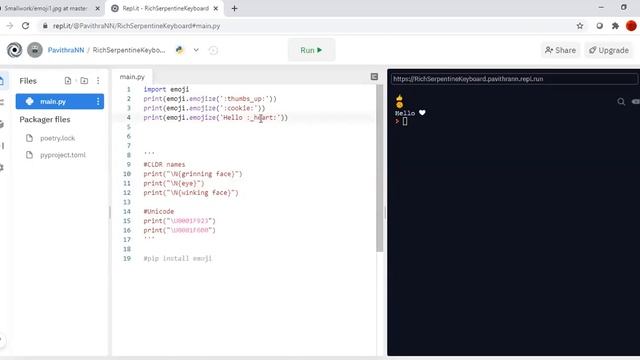Toggle editor layout icon
The width and height of the screenshot is (640, 360).
[x=374, y=77]
